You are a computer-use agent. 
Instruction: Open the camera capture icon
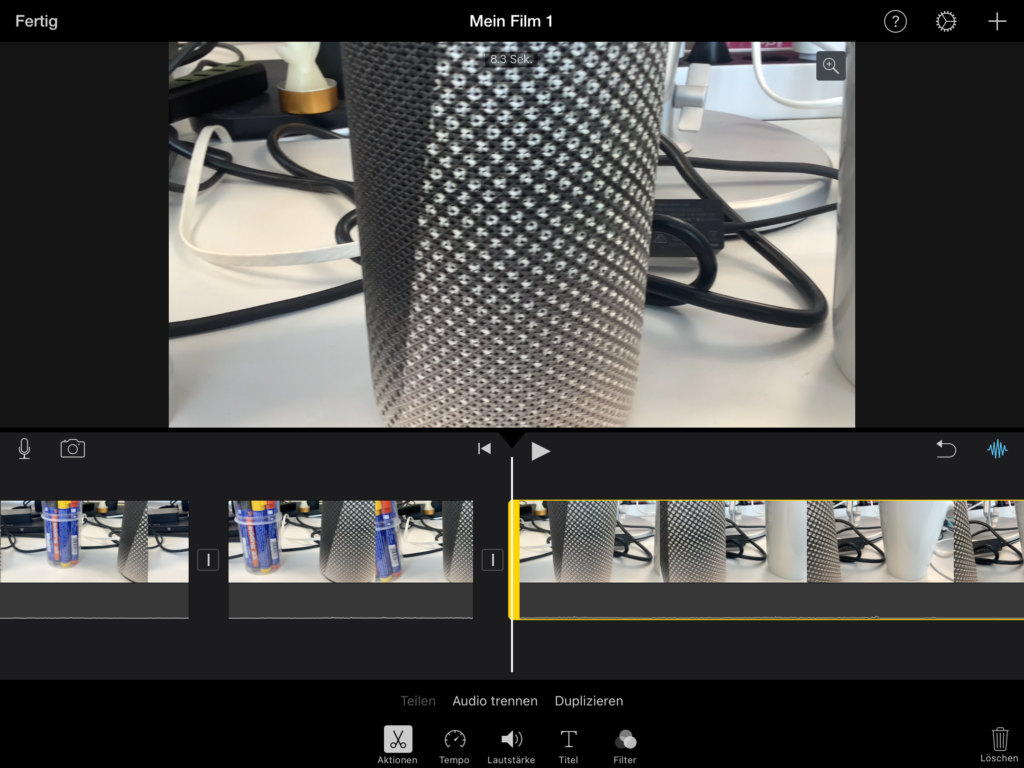[73, 449]
